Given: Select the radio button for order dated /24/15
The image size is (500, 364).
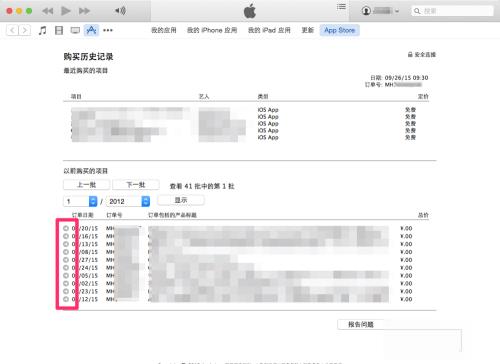Looking at the screenshot, I should point(66,268).
